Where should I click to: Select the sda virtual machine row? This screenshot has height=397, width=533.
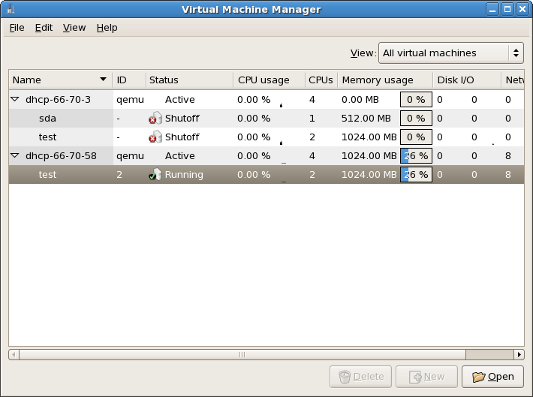[x=266, y=118]
